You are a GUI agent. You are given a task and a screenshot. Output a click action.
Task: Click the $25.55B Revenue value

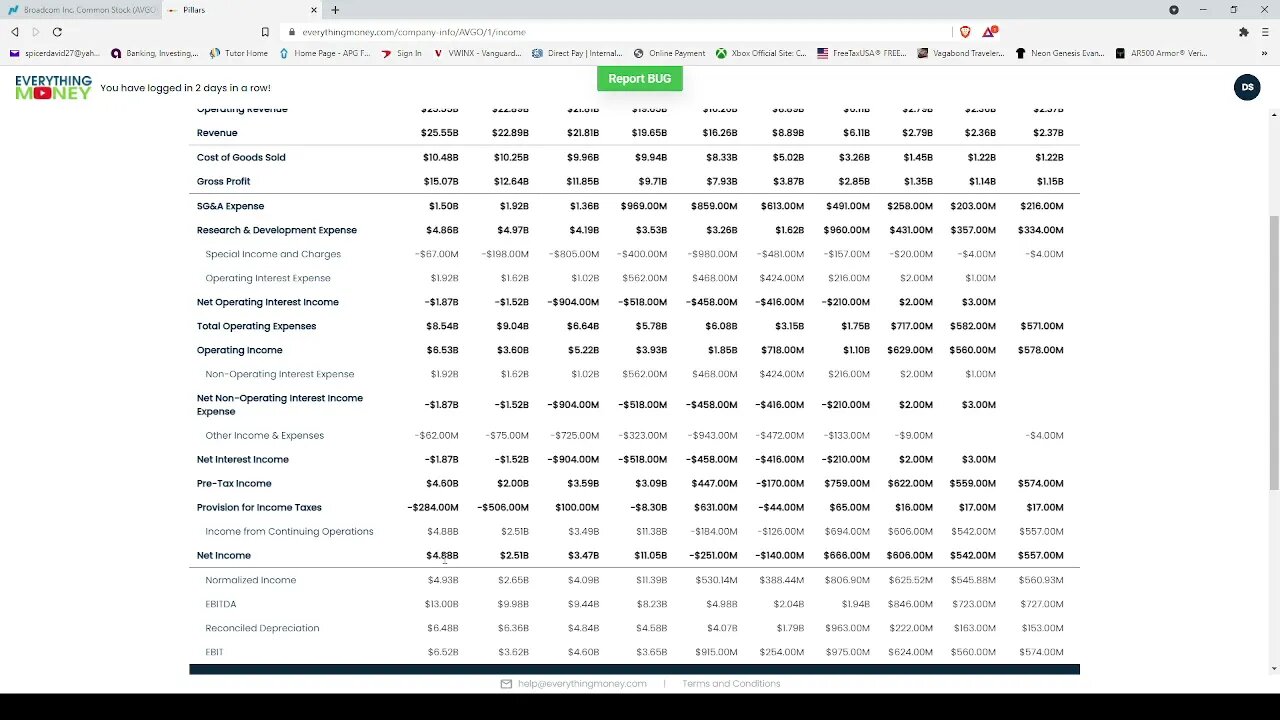(441, 133)
